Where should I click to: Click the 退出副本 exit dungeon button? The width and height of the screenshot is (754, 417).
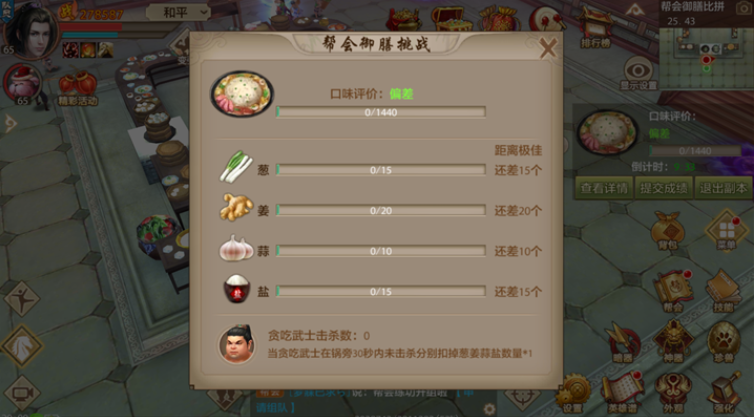point(723,188)
